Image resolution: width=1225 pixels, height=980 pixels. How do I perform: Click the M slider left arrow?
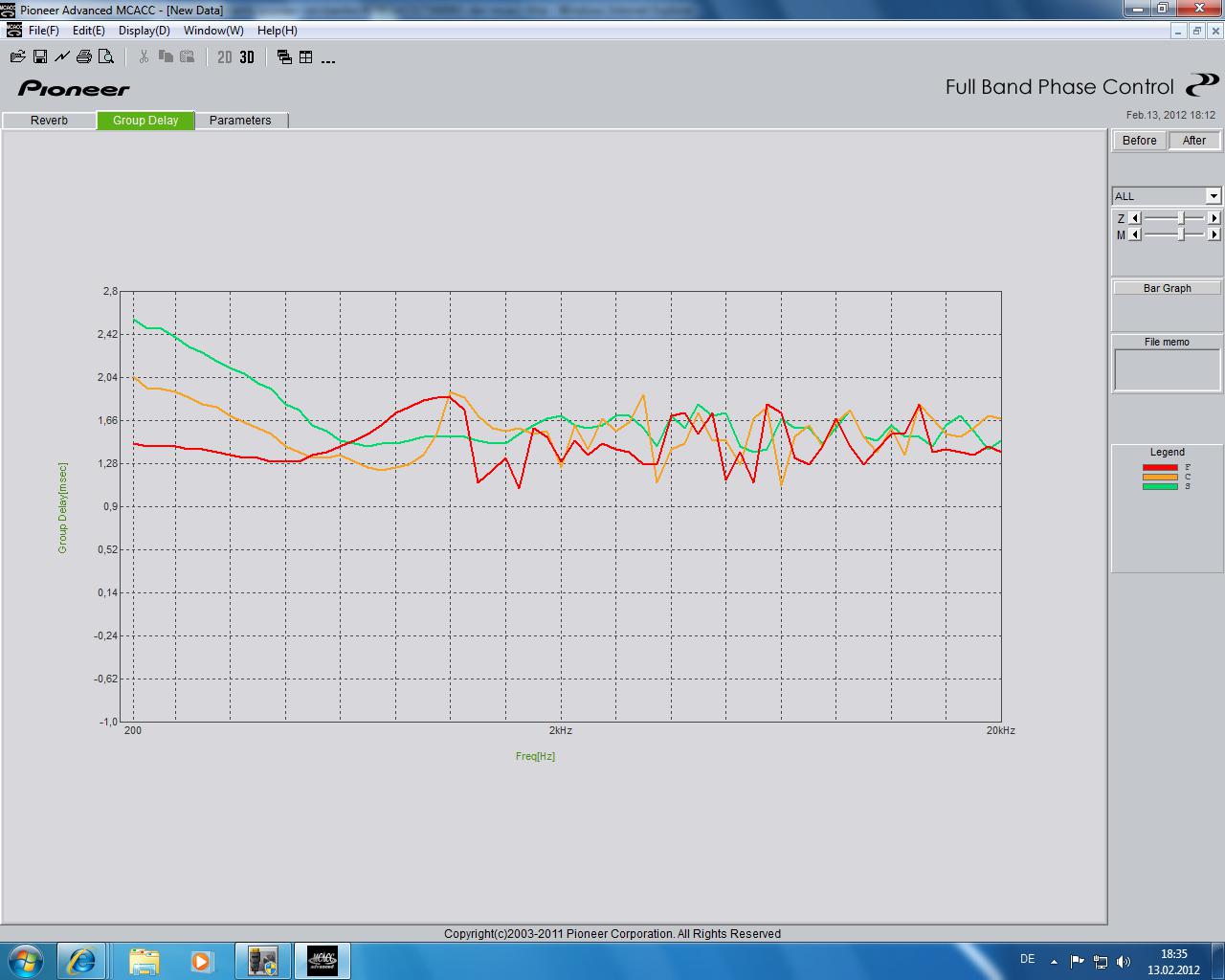pyautogui.click(x=1136, y=234)
